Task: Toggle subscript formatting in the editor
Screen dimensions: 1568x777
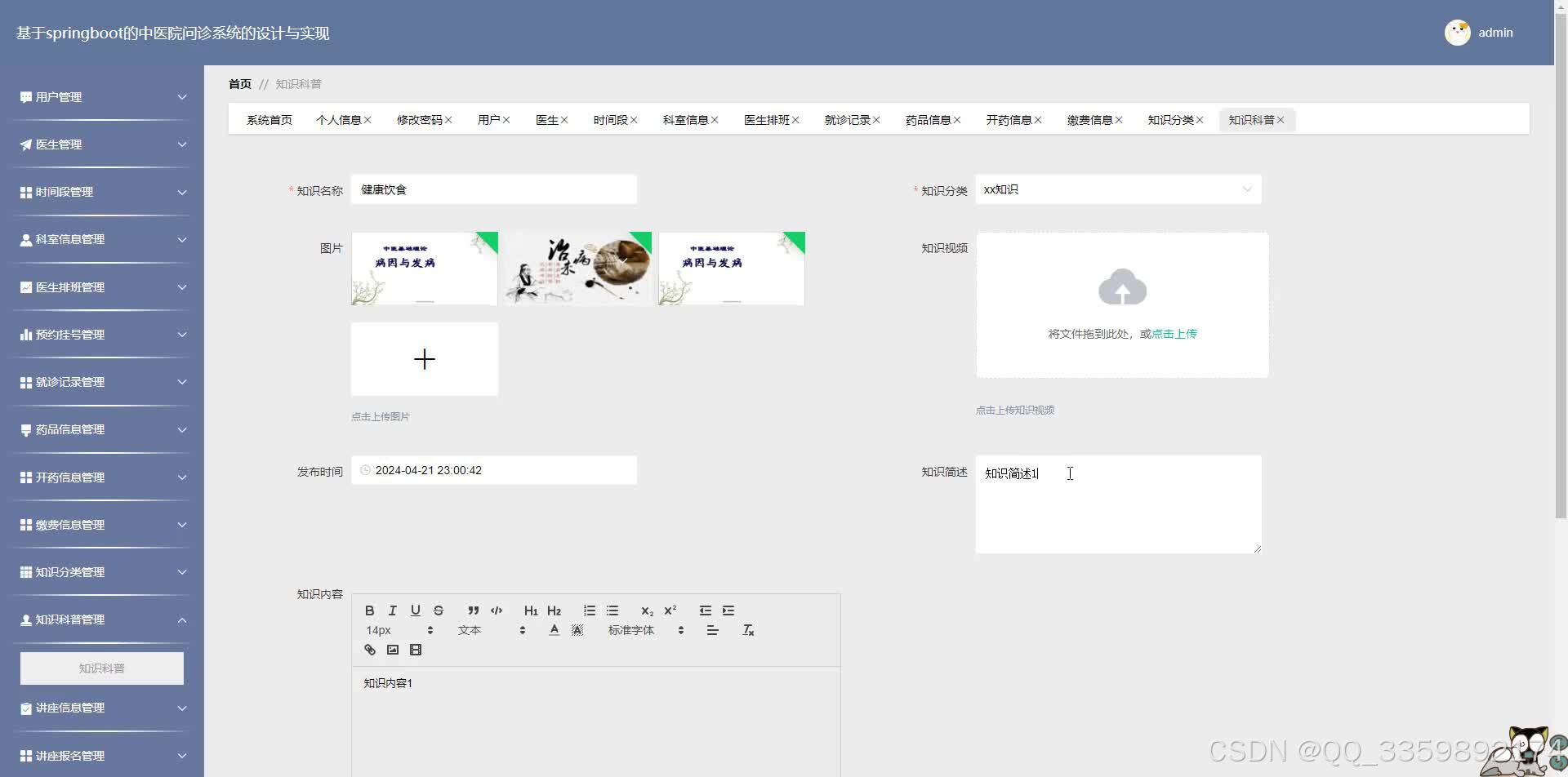Action: tap(647, 610)
